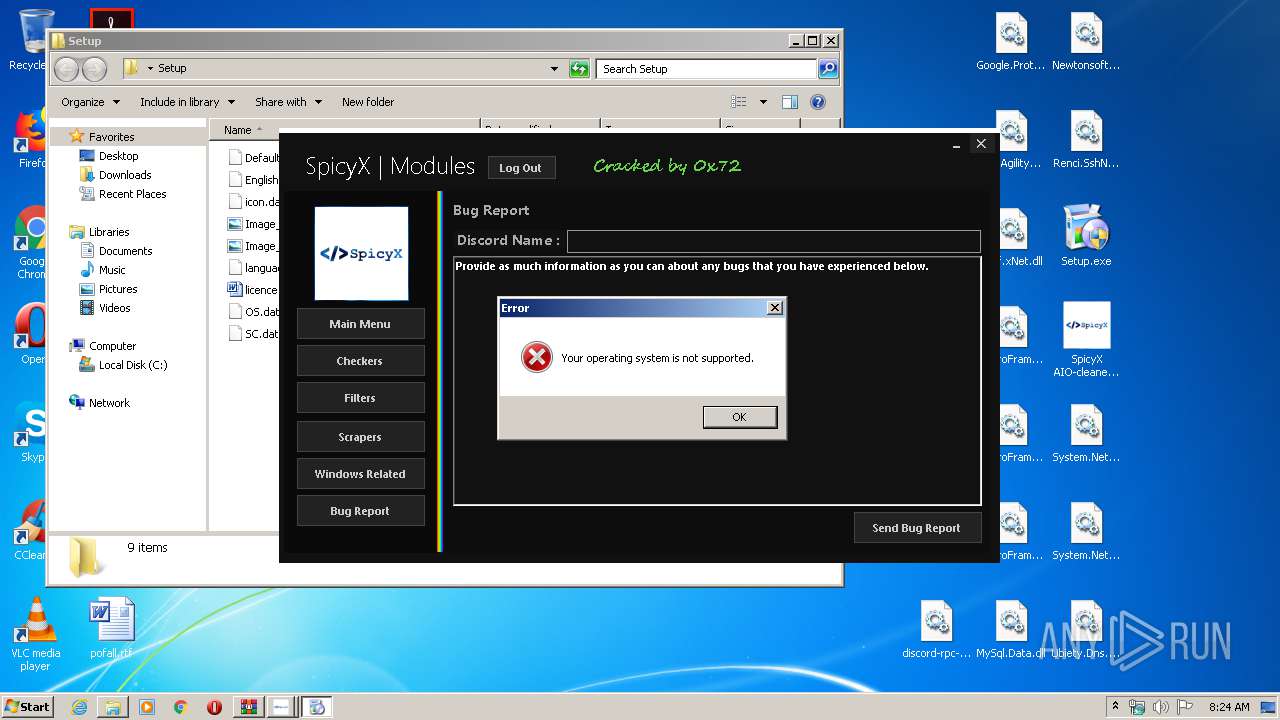Select MySql.Data.dll desktop icon
The width and height of the screenshot is (1280, 720).
(1011, 630)
